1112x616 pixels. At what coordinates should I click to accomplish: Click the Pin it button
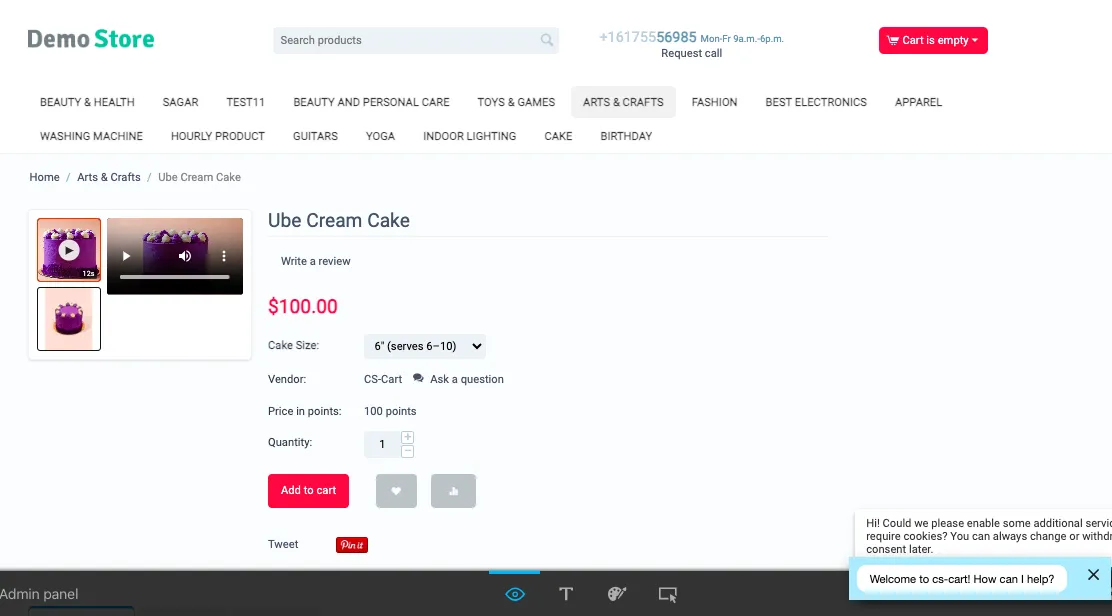[352, 544]
